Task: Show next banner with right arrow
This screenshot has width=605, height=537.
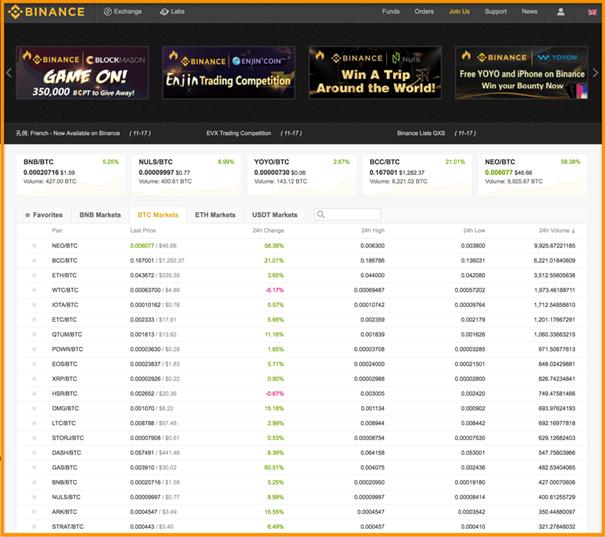Action: coord(595,73)
